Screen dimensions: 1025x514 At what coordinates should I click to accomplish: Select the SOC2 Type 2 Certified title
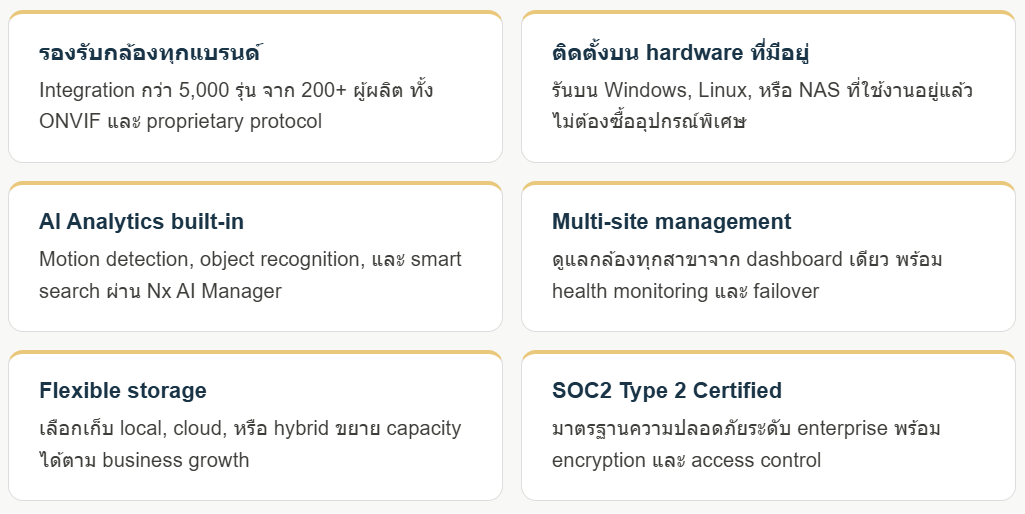pos(667,390)
